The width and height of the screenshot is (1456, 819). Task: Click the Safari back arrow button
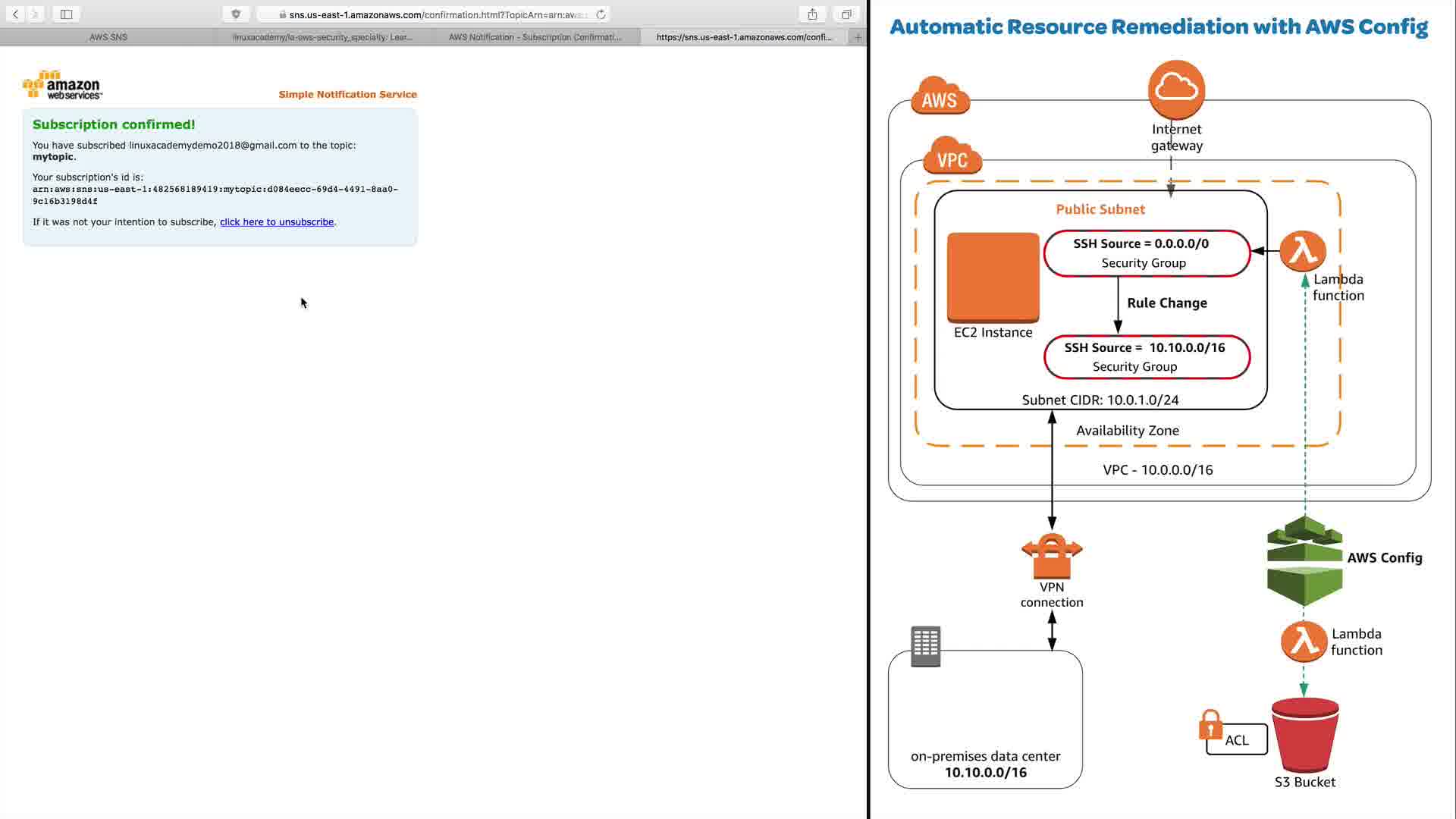click(15, 14)
